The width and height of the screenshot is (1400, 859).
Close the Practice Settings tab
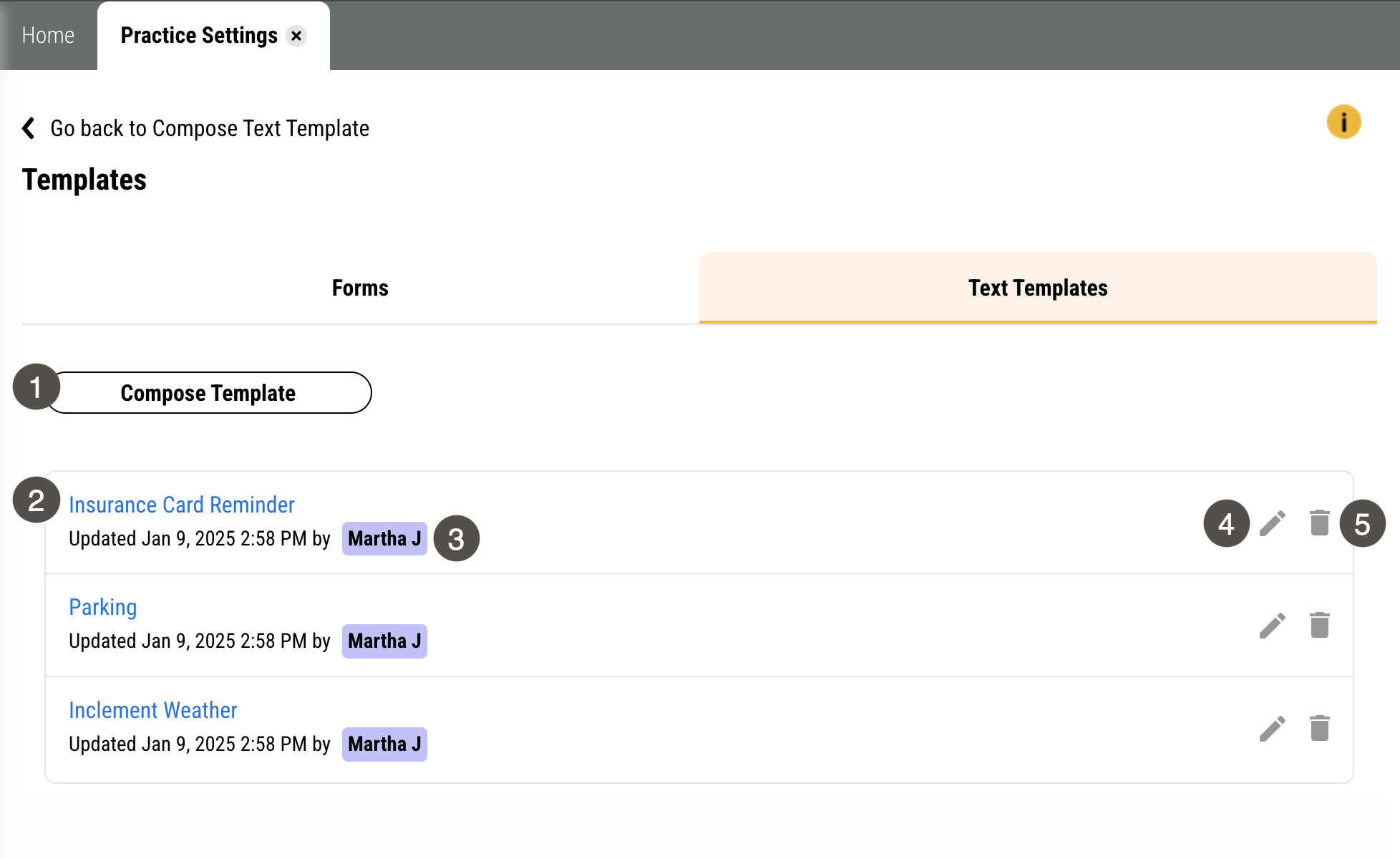tap(296, 36)
